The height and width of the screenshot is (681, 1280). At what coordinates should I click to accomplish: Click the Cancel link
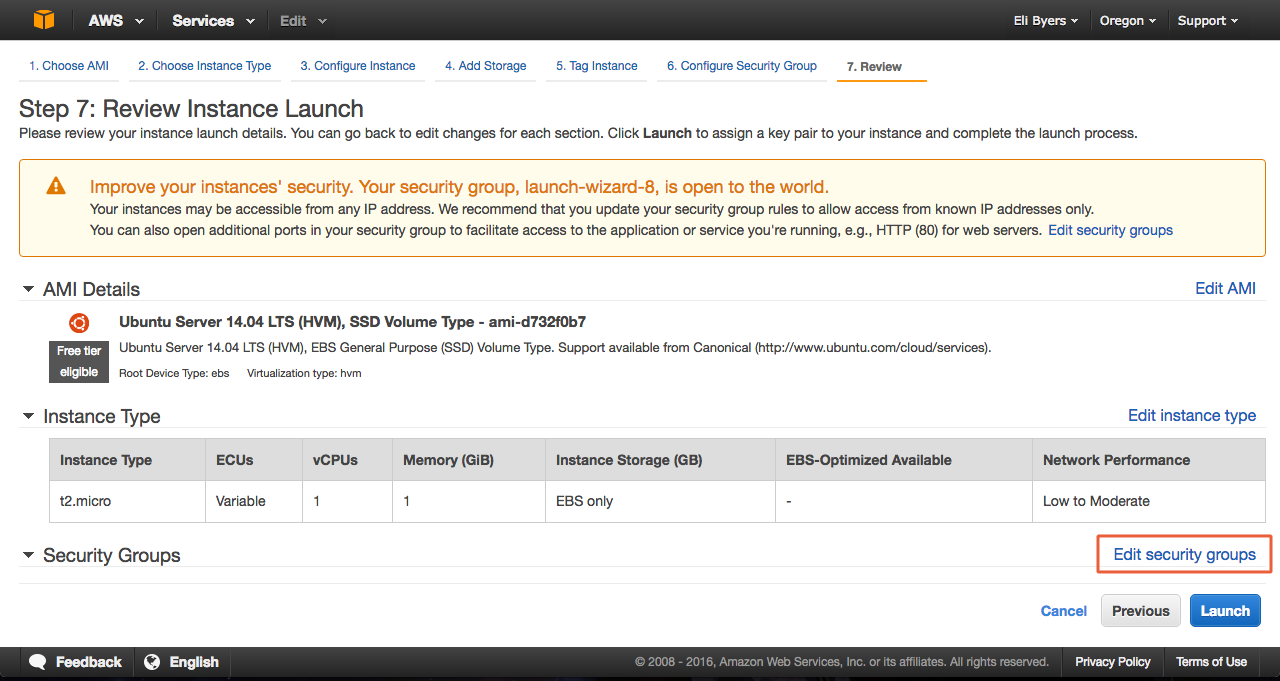[x=1064, y=611]
